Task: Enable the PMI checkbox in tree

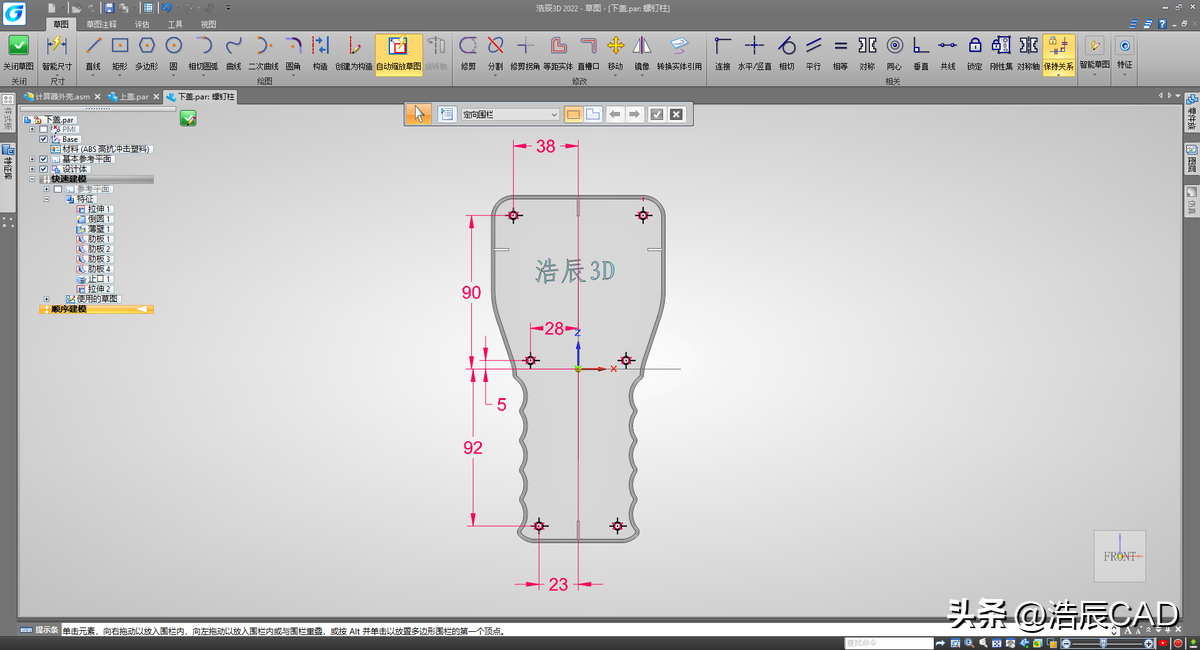Action: (43, 129)
